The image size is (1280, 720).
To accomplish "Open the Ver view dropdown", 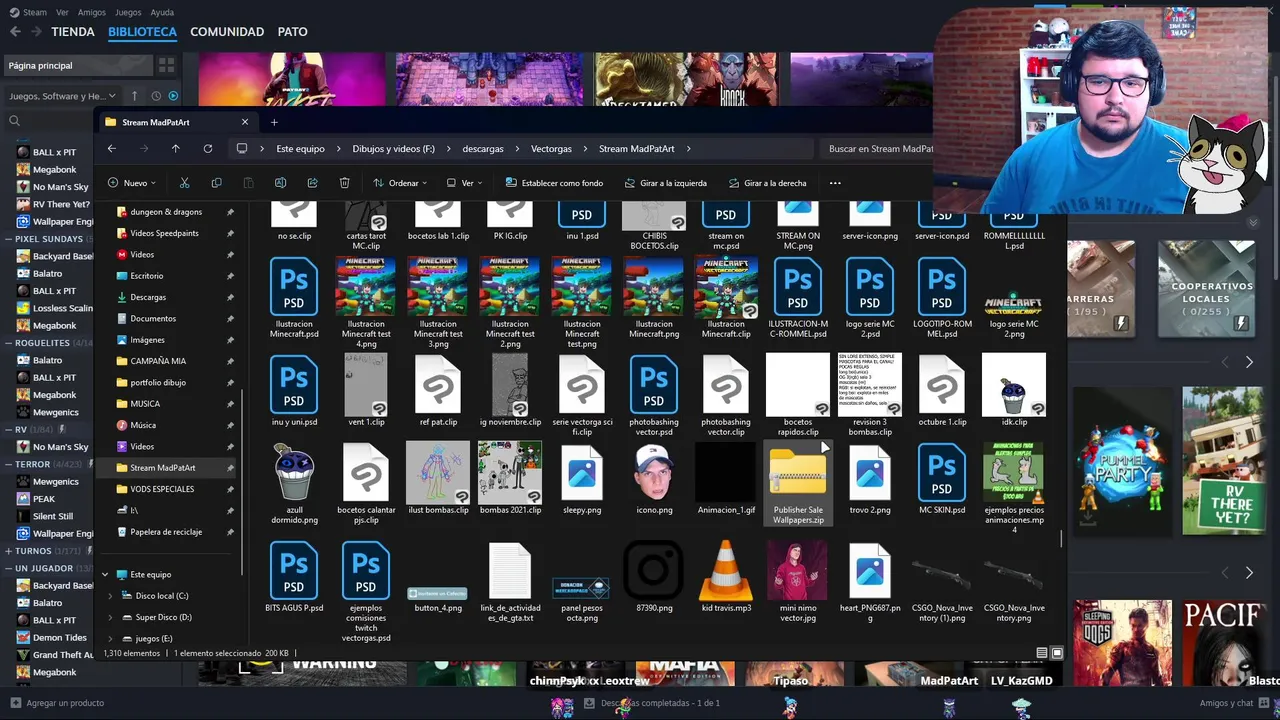I will tap(464, 183).
